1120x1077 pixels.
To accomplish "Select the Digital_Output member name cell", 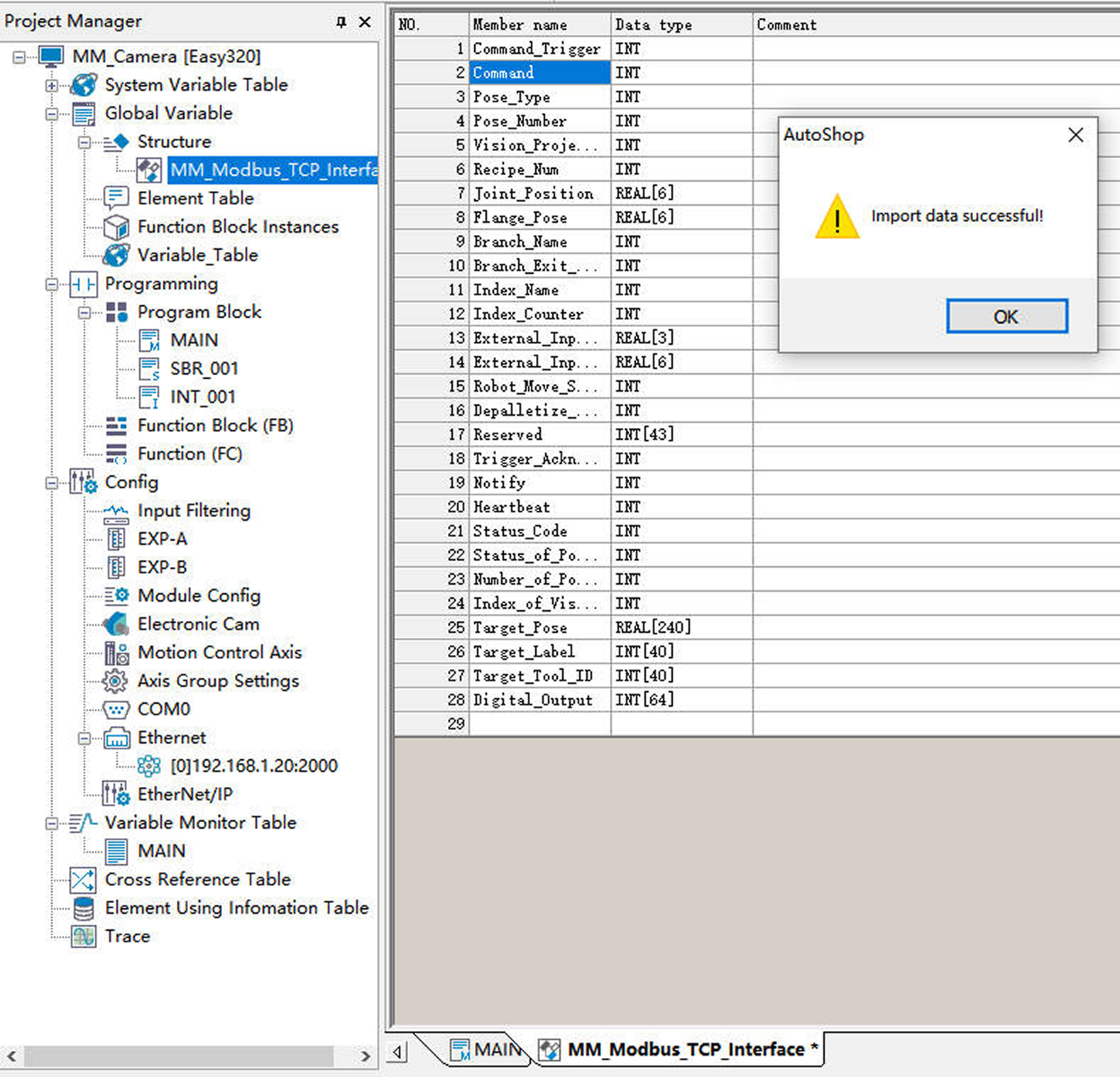I will (x=539, y=700).
